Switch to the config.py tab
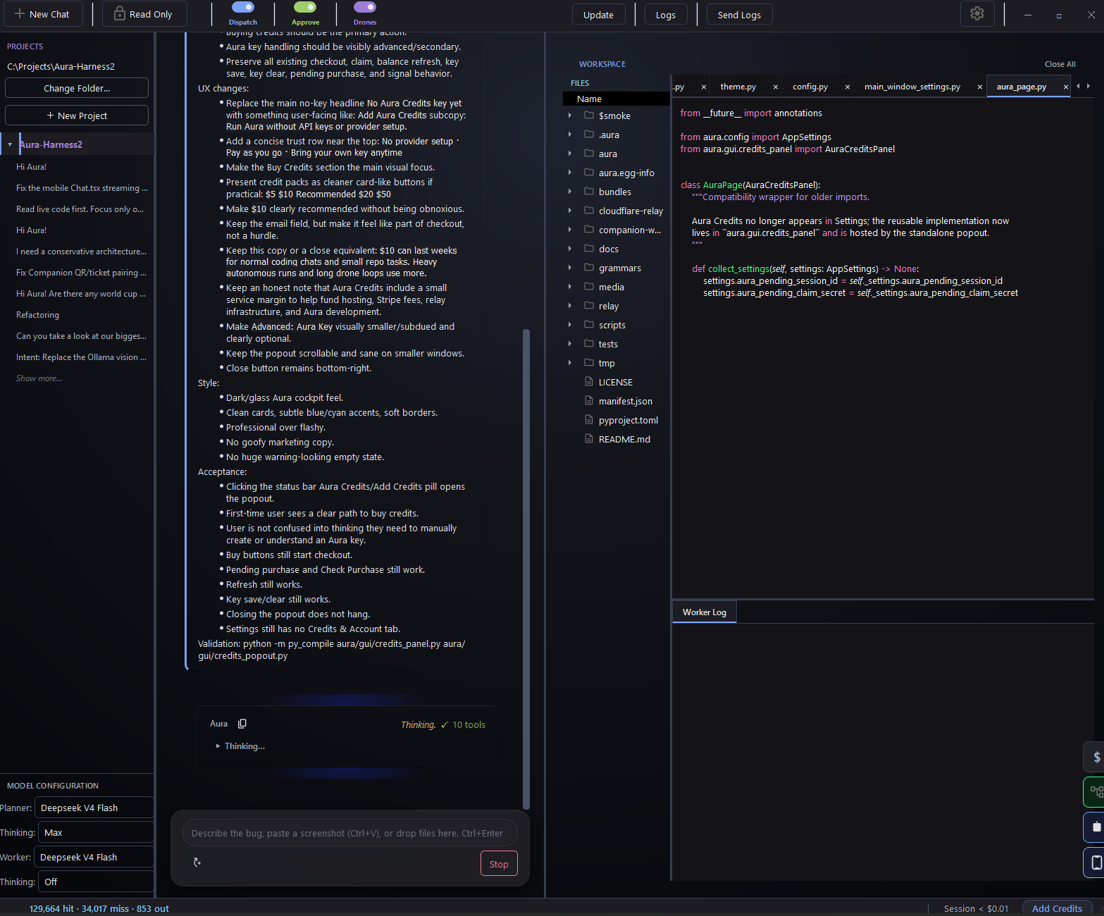The height and width of the screenshot is (916, 1104). (810, 87)
